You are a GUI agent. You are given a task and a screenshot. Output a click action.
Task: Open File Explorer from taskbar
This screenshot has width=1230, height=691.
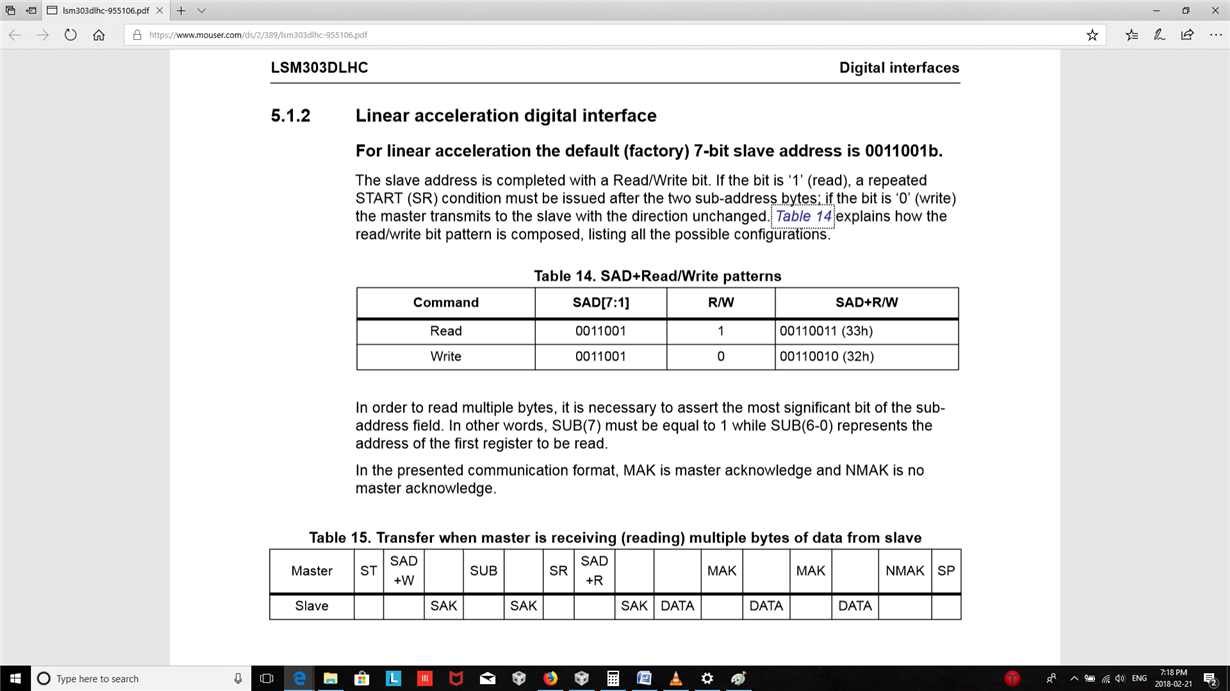click(330, 678)
